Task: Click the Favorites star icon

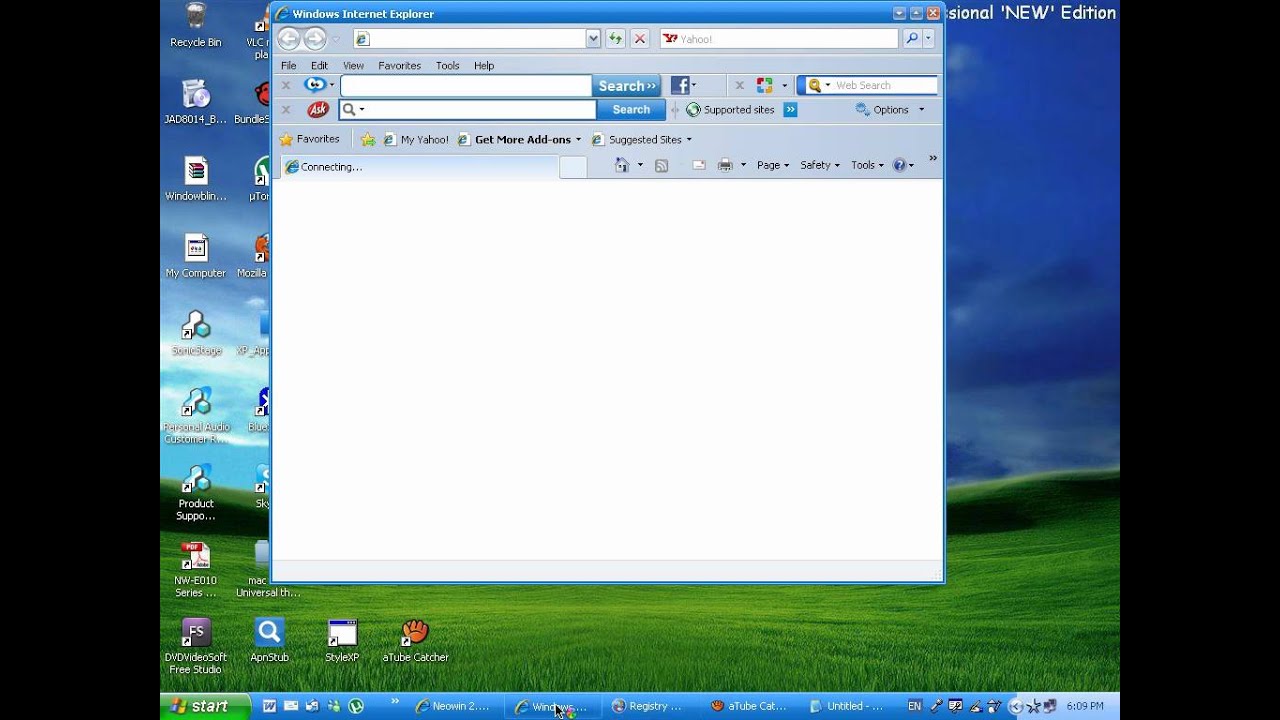Action: [x=286, y=140]
